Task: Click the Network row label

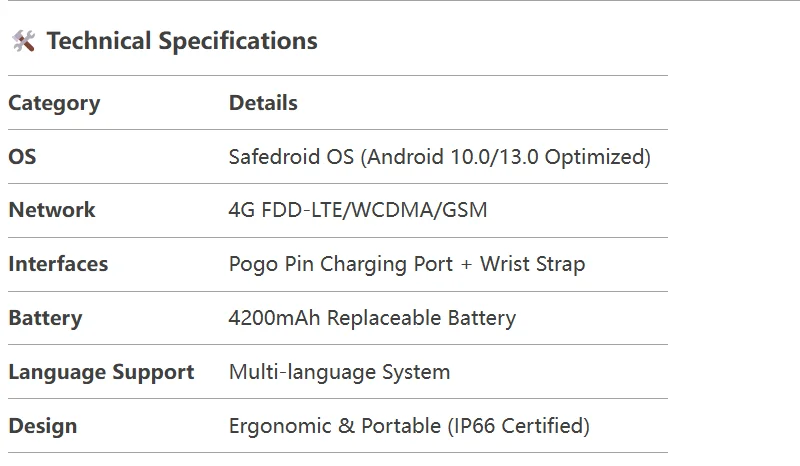Action: pyautogui.click(x=52, y=210)
